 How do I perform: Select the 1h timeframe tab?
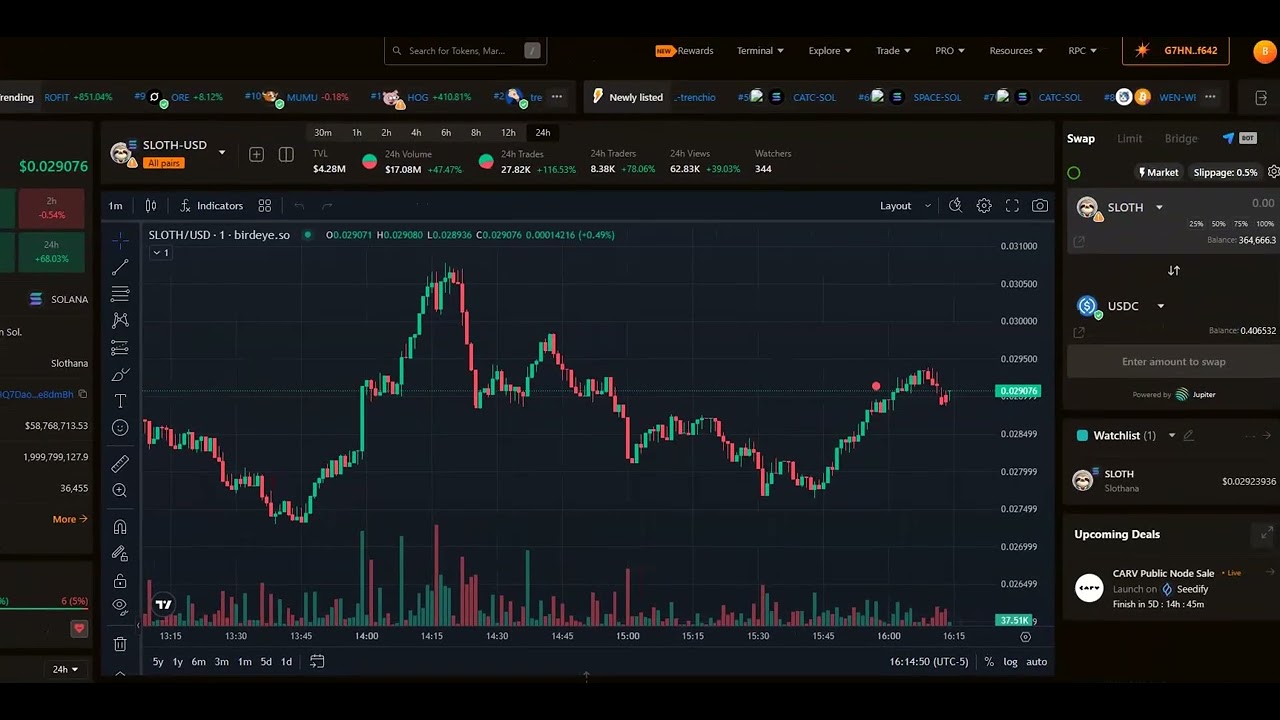(x=357, y=133)
